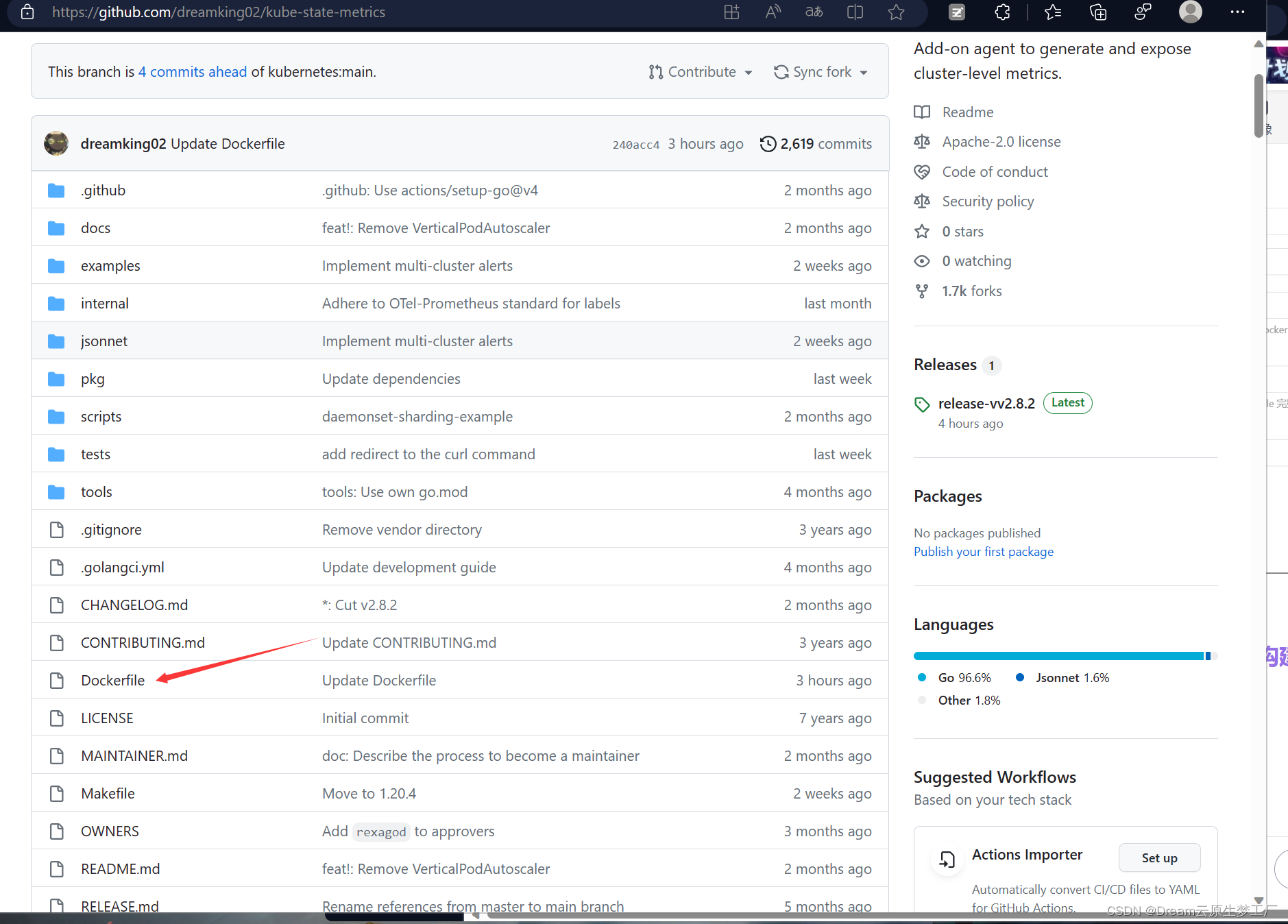Click the 0 stars link
Viewport: 1288px width, 924px height.
(x=963, y=232)
